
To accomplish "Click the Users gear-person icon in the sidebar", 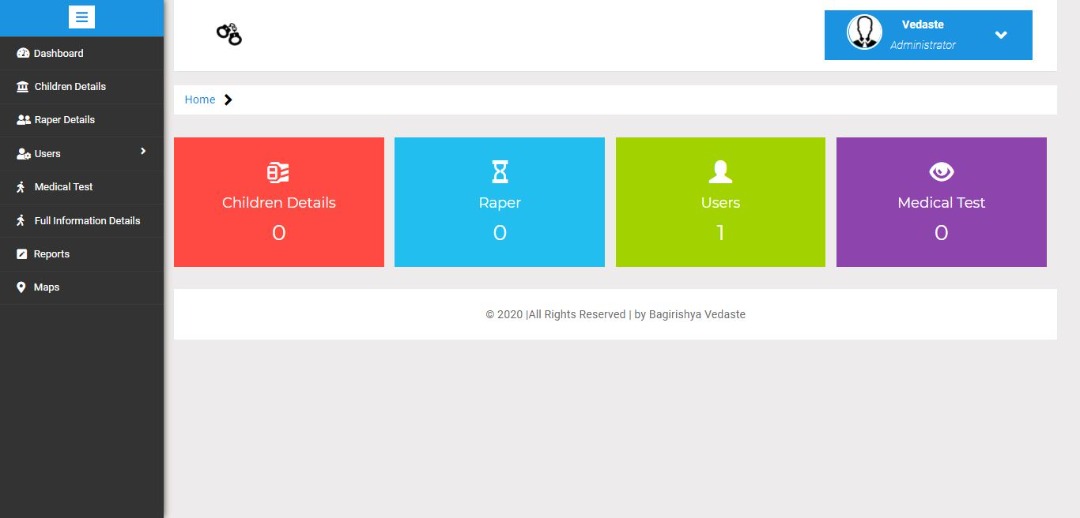I will click(x=23, y=154).
